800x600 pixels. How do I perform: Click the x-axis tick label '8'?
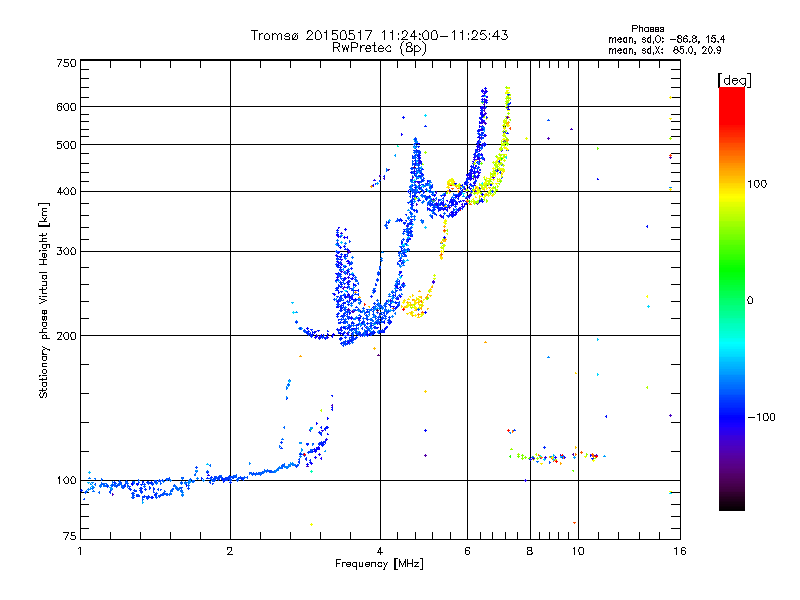tap(530, 551)
